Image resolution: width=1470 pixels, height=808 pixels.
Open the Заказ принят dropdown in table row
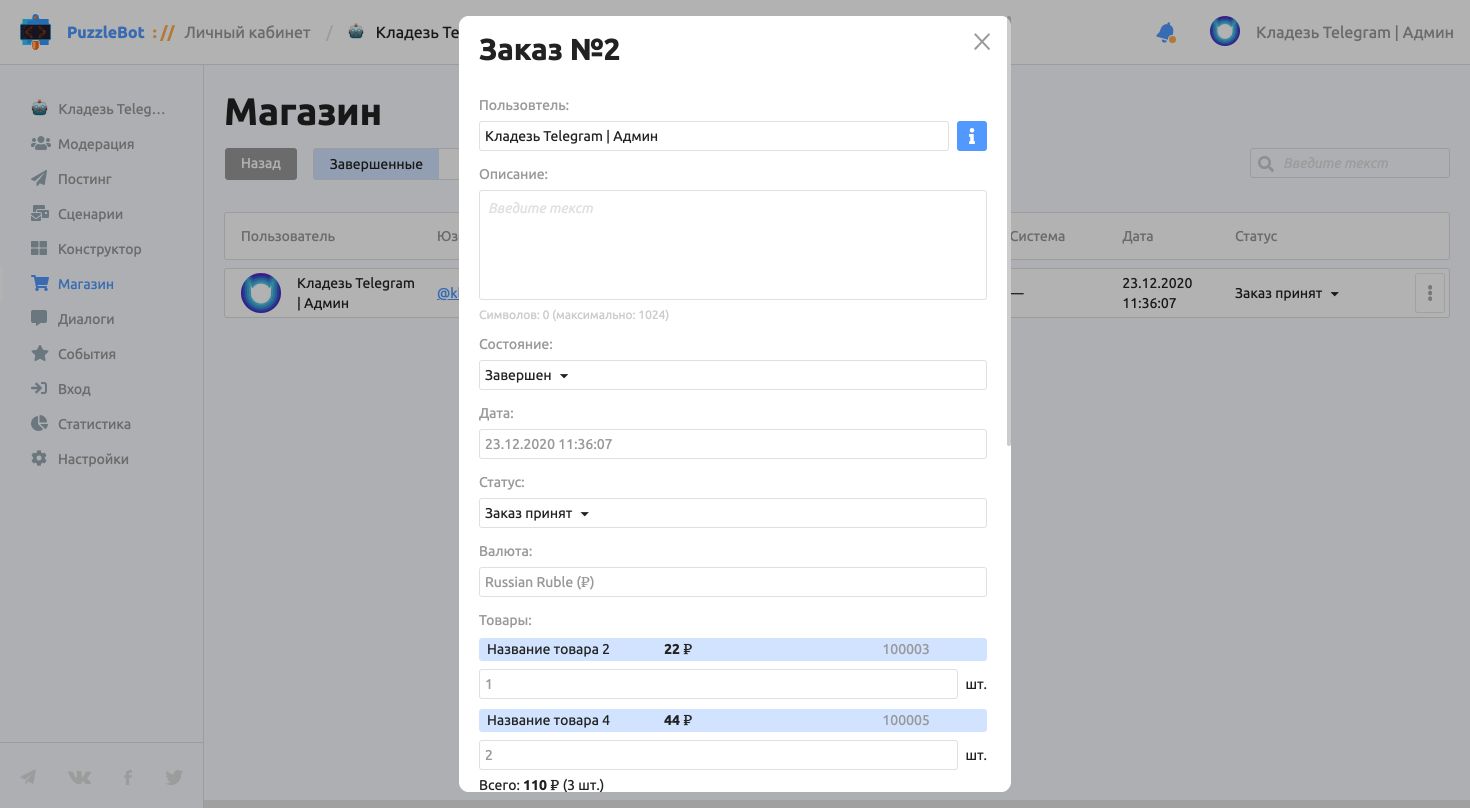tap(1287, 294)
